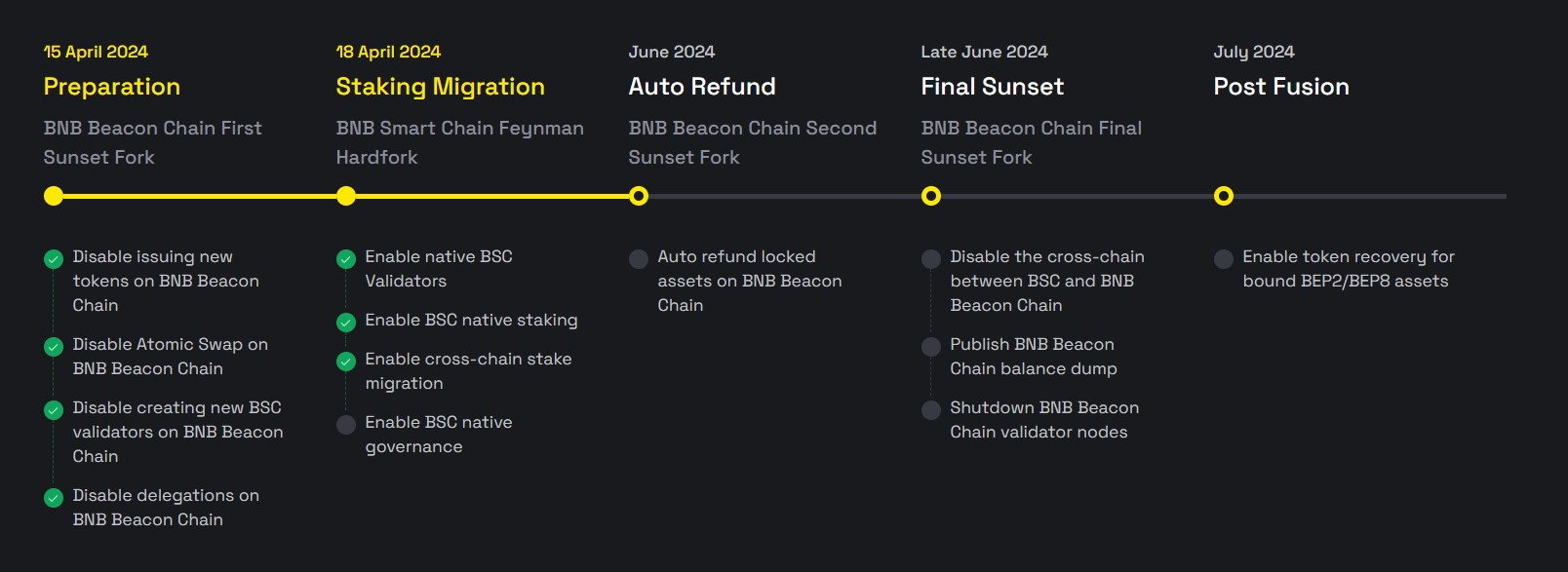Select the Auto Refund timeline marker
The image size is (1568, 572).
639,196
